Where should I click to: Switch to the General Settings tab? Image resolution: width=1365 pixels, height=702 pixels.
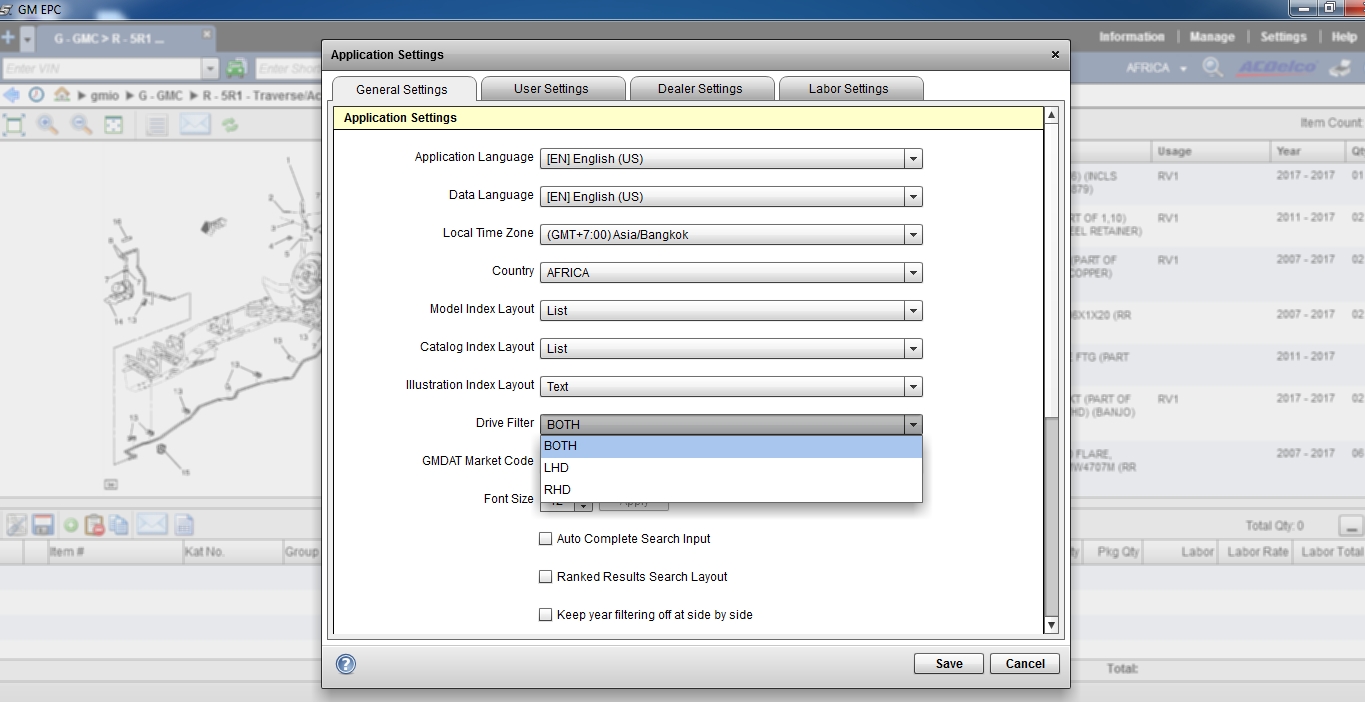[x=402, y=89]
